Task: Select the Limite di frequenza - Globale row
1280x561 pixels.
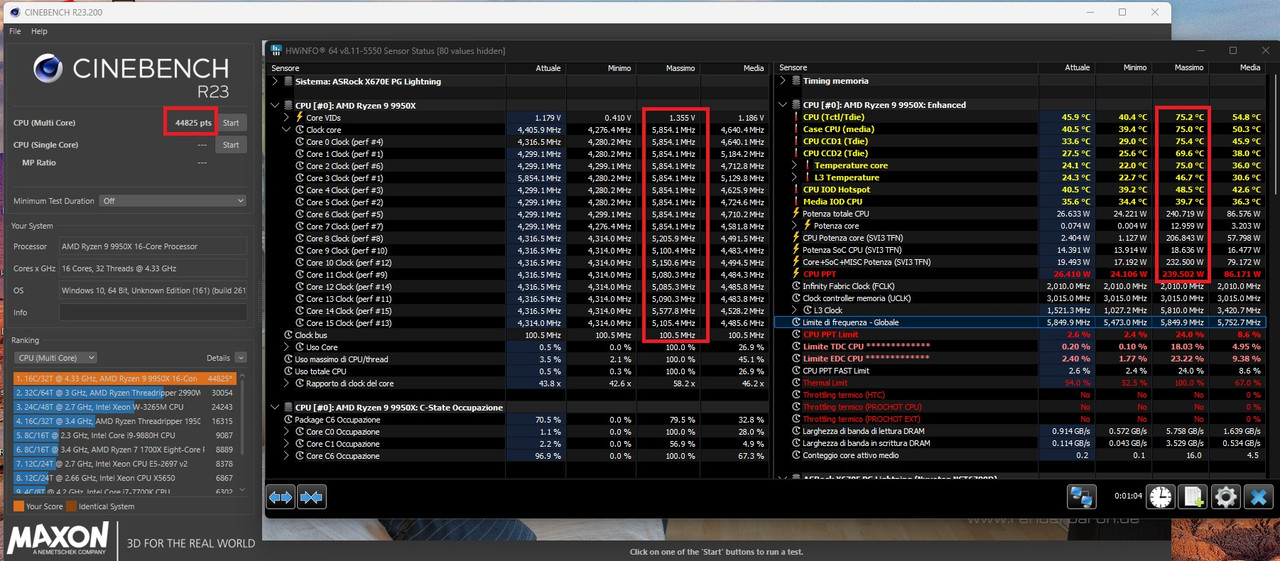Action: (x=1020, y=322)
